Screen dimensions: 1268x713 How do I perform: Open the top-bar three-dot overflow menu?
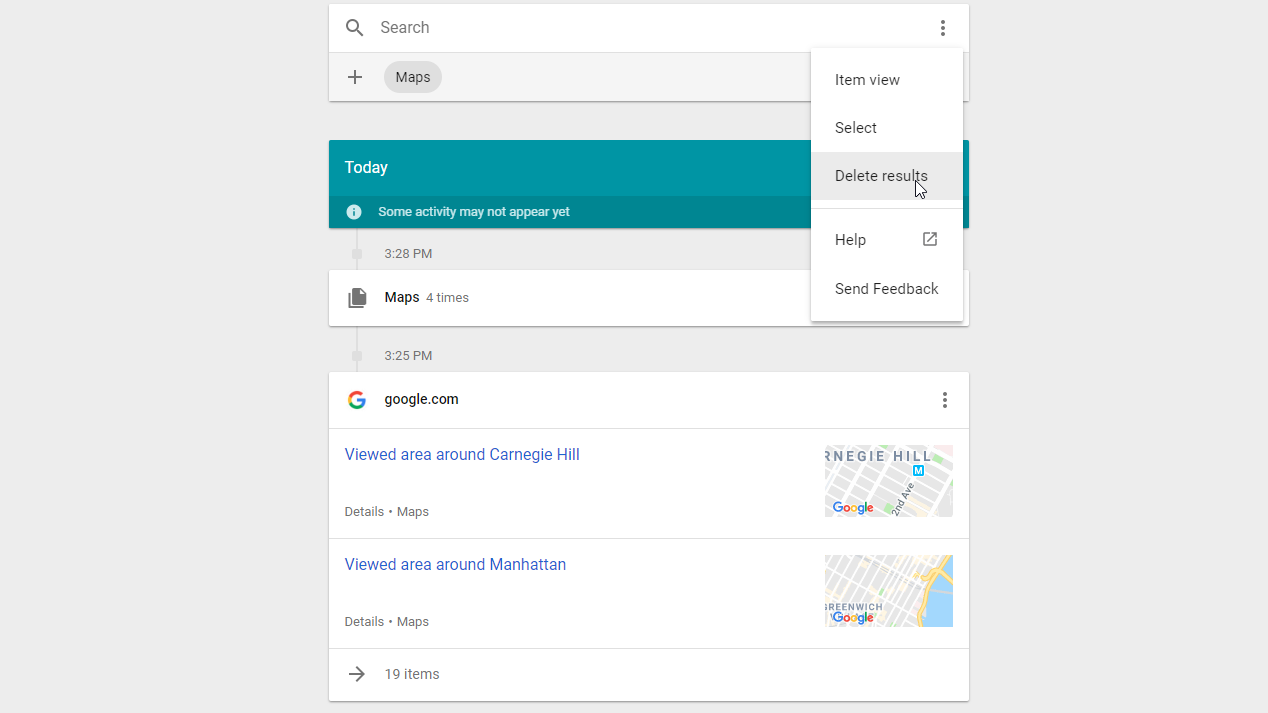click(942, 27)
